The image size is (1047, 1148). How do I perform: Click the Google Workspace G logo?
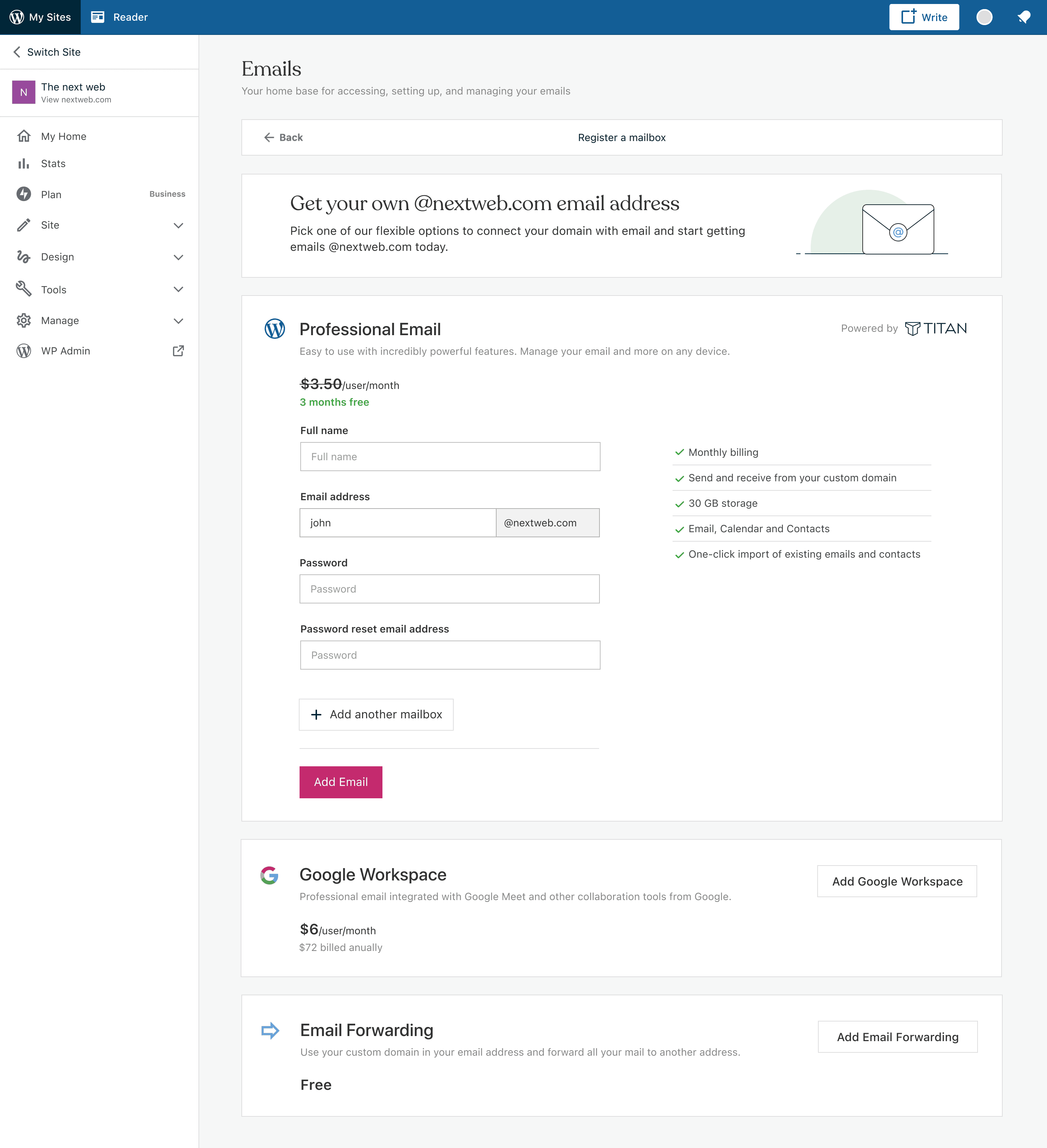click(x=269, y=875)
